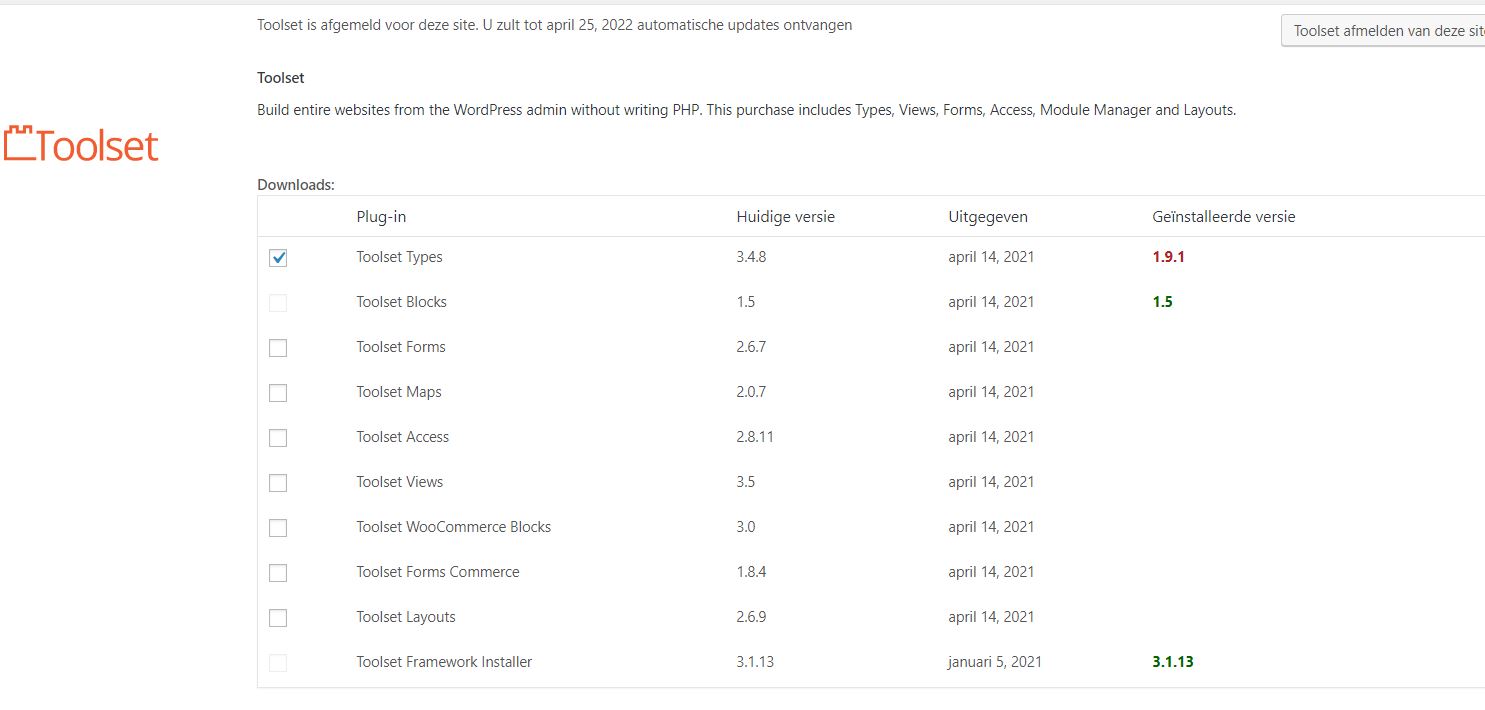This screenshot has width=1485, height=710.
Task: Click the Toolset Layouts plugin name
Action: pyautogui.click(x=406, y=617)
